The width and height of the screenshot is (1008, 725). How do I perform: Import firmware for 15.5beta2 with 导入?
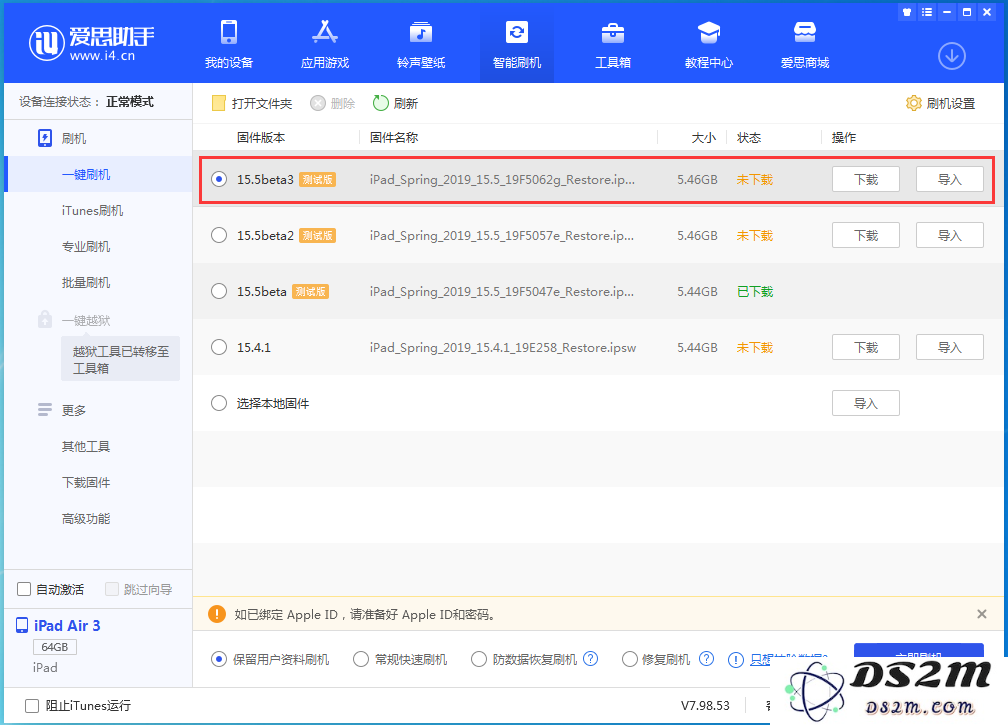[950, 235]
